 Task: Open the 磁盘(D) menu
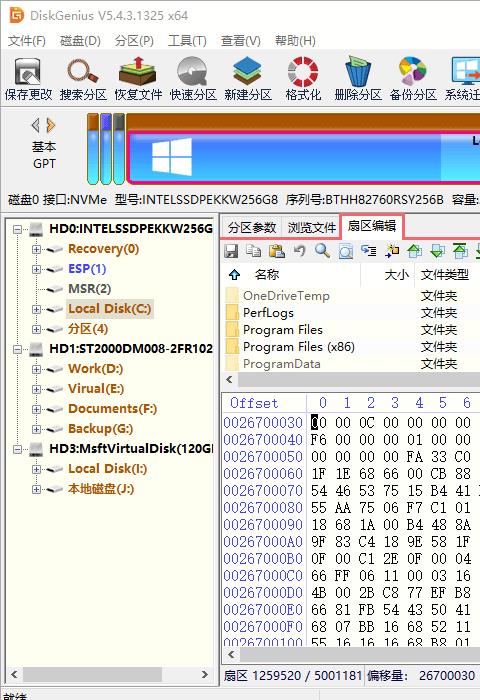(x=80, y=41)
